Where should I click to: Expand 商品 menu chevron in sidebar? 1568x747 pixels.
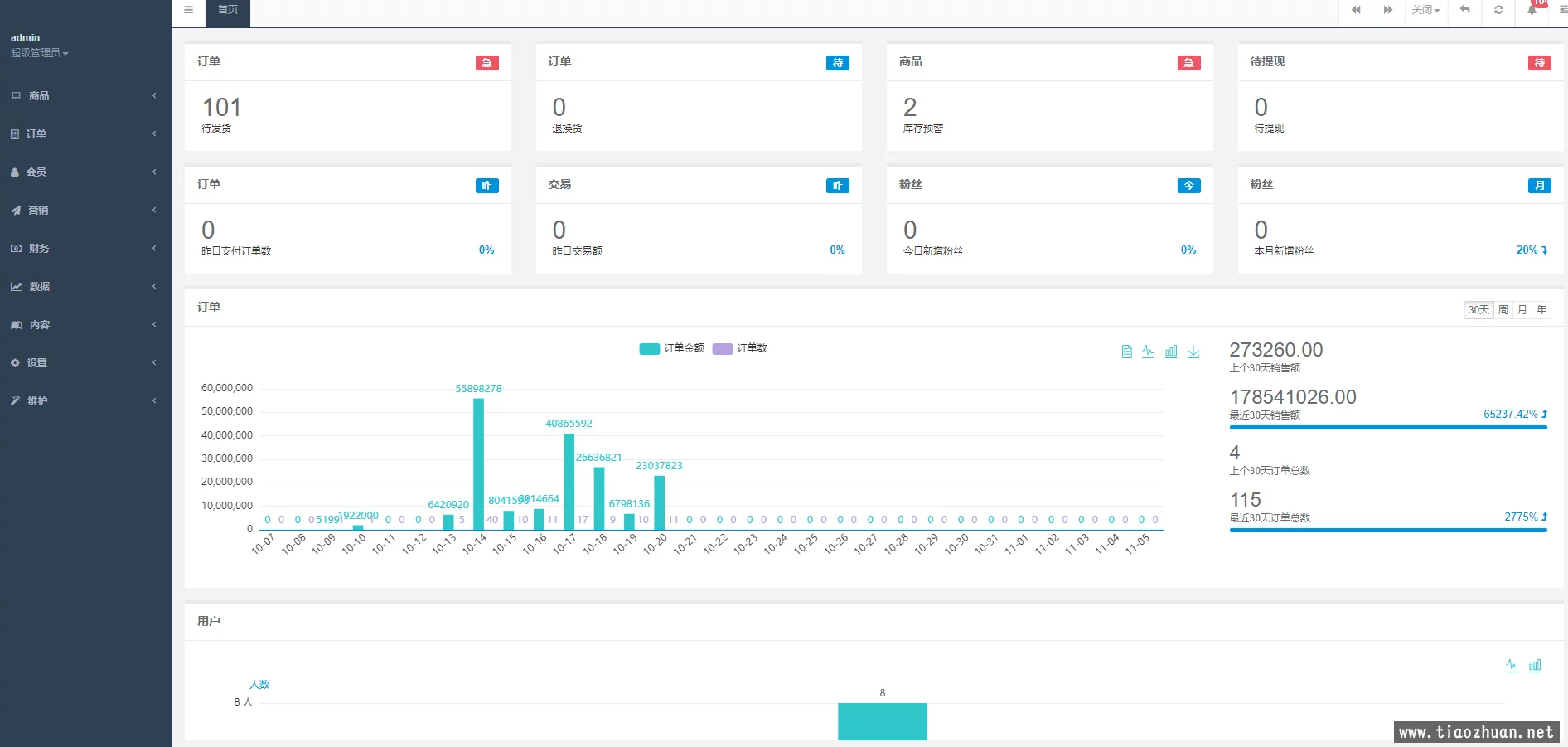tap(154, 96)
